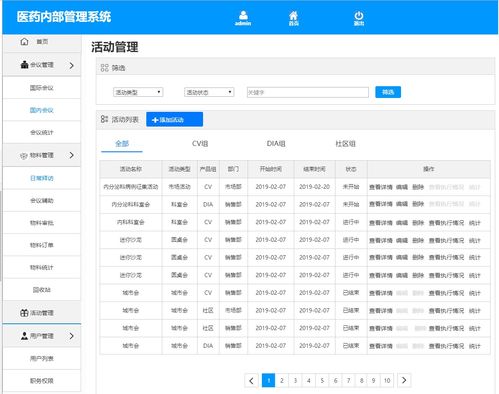Viewport: 499px width, 394px height.
Task: Click the 活动列表 list icon
Action: [x=104, y=119]
